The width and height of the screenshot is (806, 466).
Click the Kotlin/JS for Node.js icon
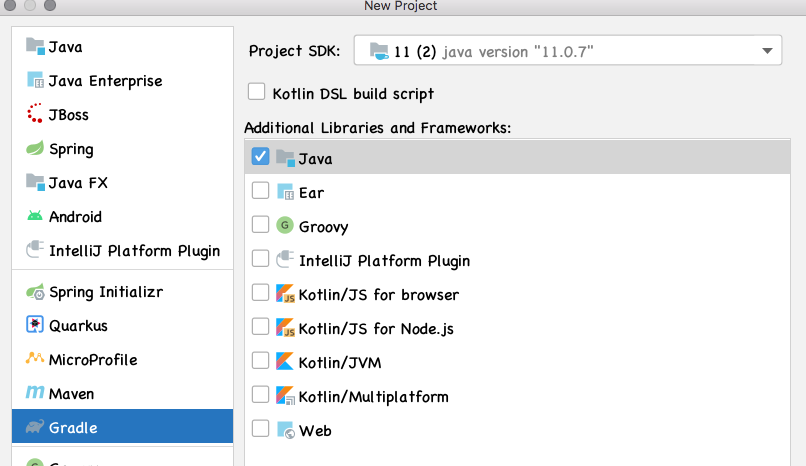(x=285, y=327)
